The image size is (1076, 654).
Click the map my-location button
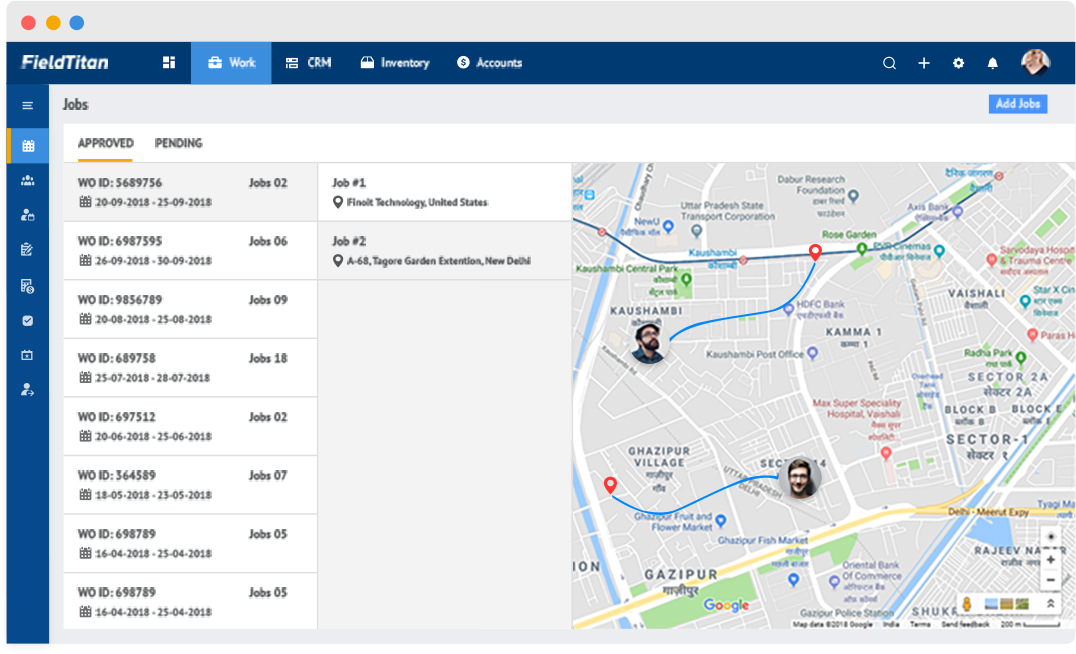(x=1051, y=537)
